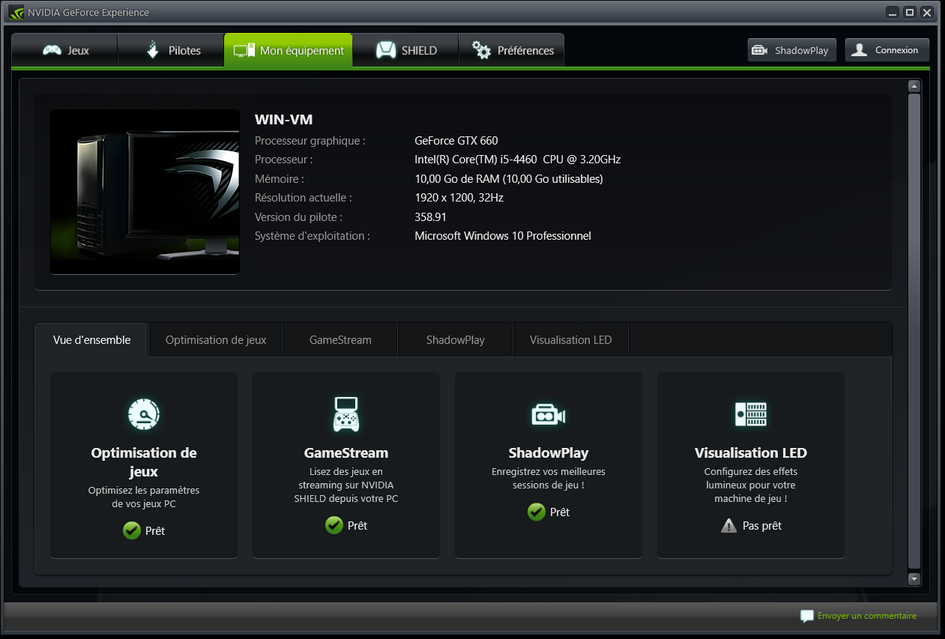Viewport: 945px width, 639px height.
Task: Click the ShadowPlay camera card icon
Action: 548,415
